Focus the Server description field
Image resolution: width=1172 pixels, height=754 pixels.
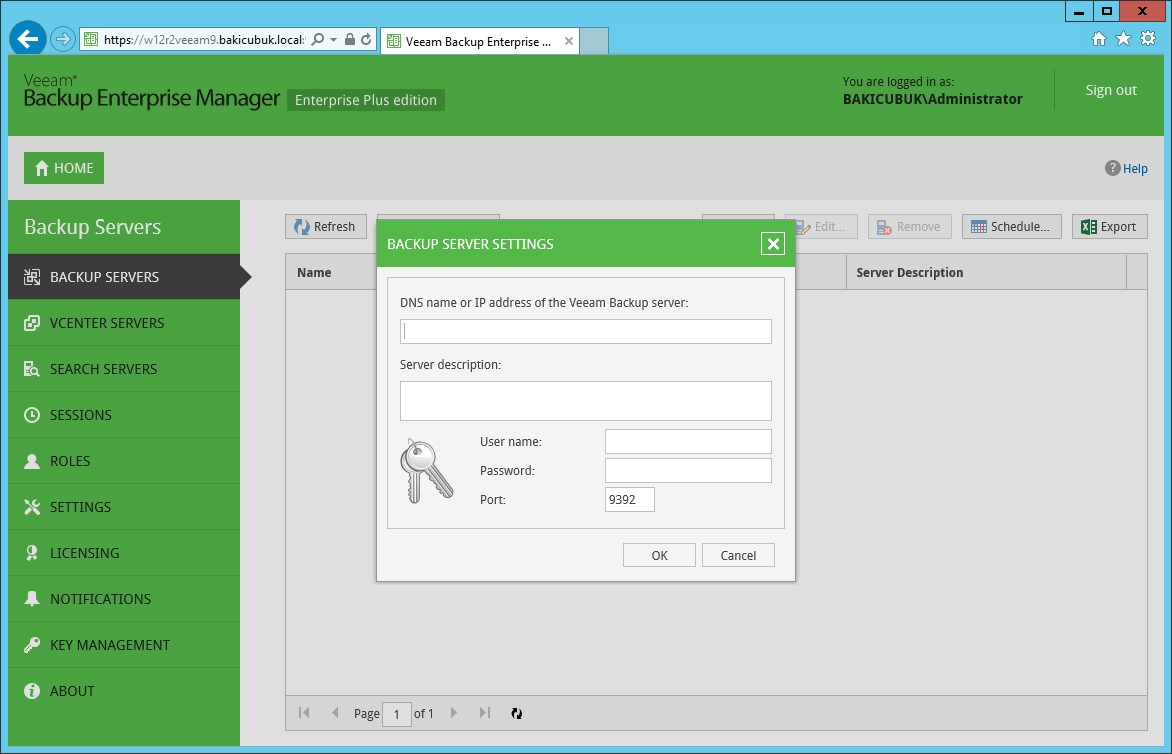click(585, 401)
